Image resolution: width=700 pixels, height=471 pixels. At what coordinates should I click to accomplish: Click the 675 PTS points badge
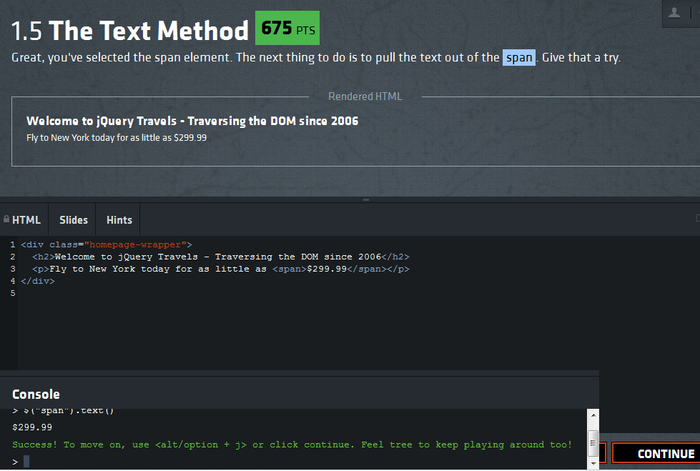[x=287, y=28]
